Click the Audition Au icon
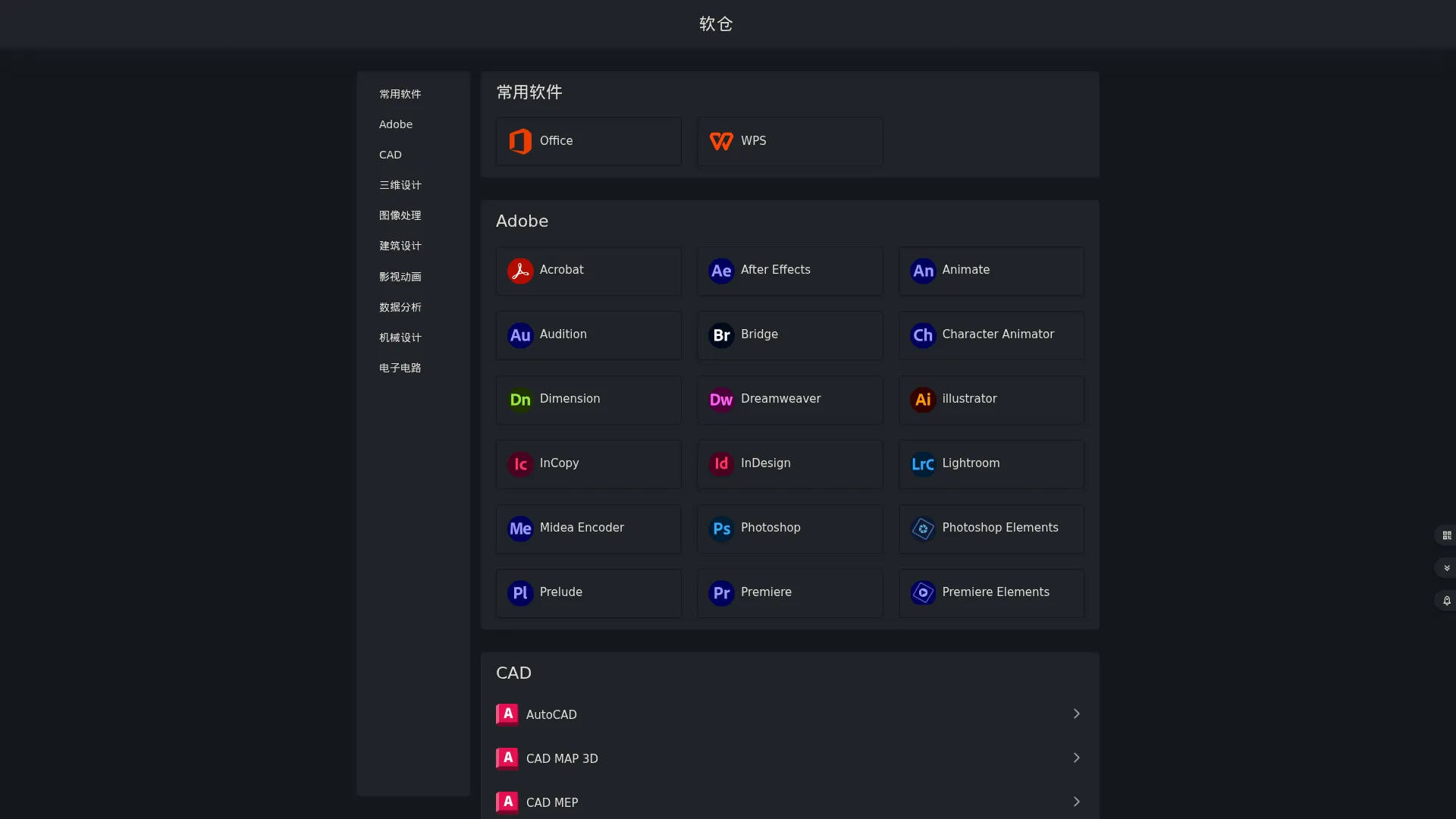The height and width of the screenshot is (819, 1456). coord(520,335)
